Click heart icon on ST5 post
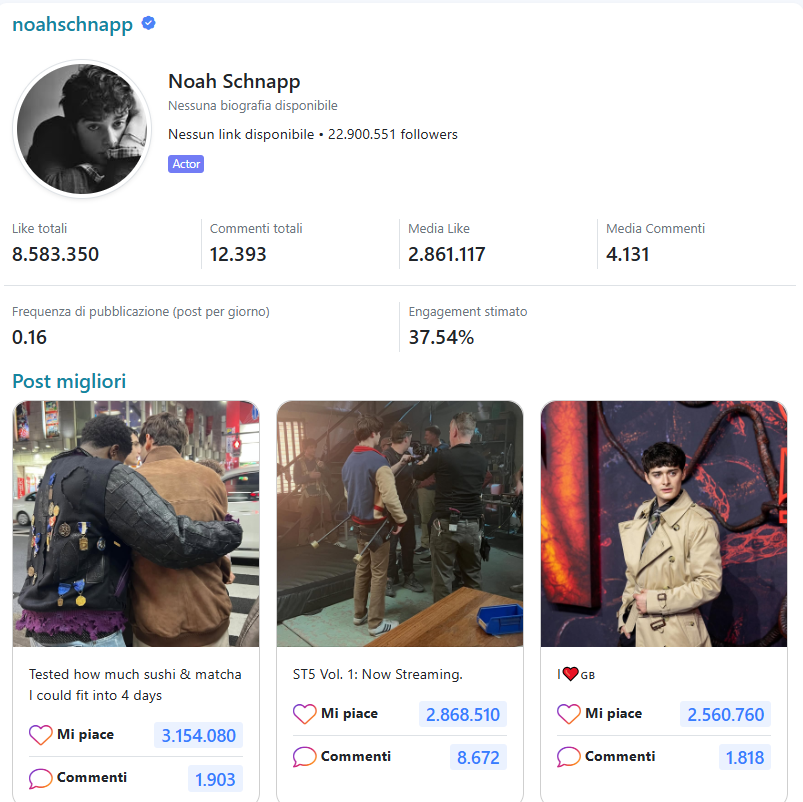The image size is (803, 802). point(304,714)
